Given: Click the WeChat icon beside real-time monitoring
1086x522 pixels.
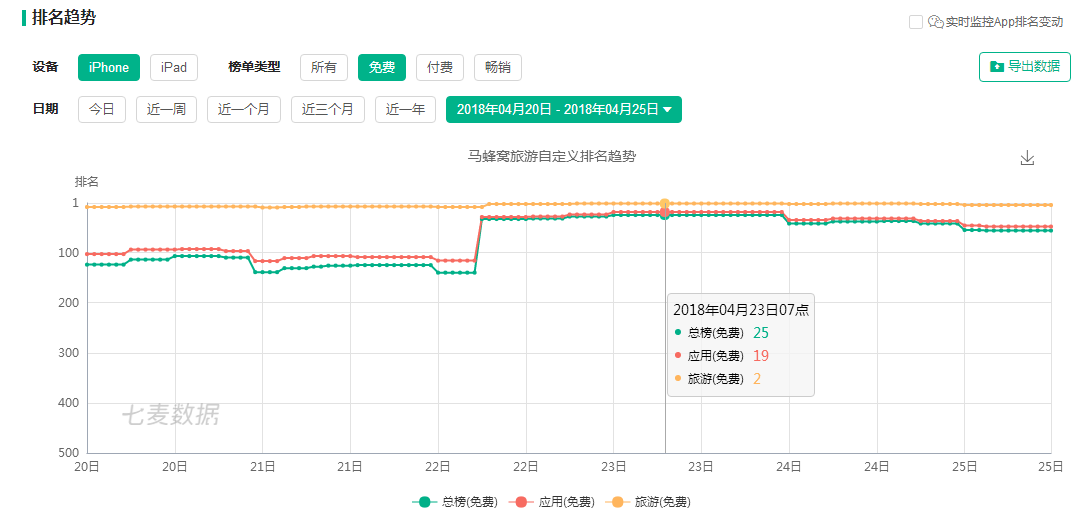Looking at the screenshot, I should [x=936, y=22].
